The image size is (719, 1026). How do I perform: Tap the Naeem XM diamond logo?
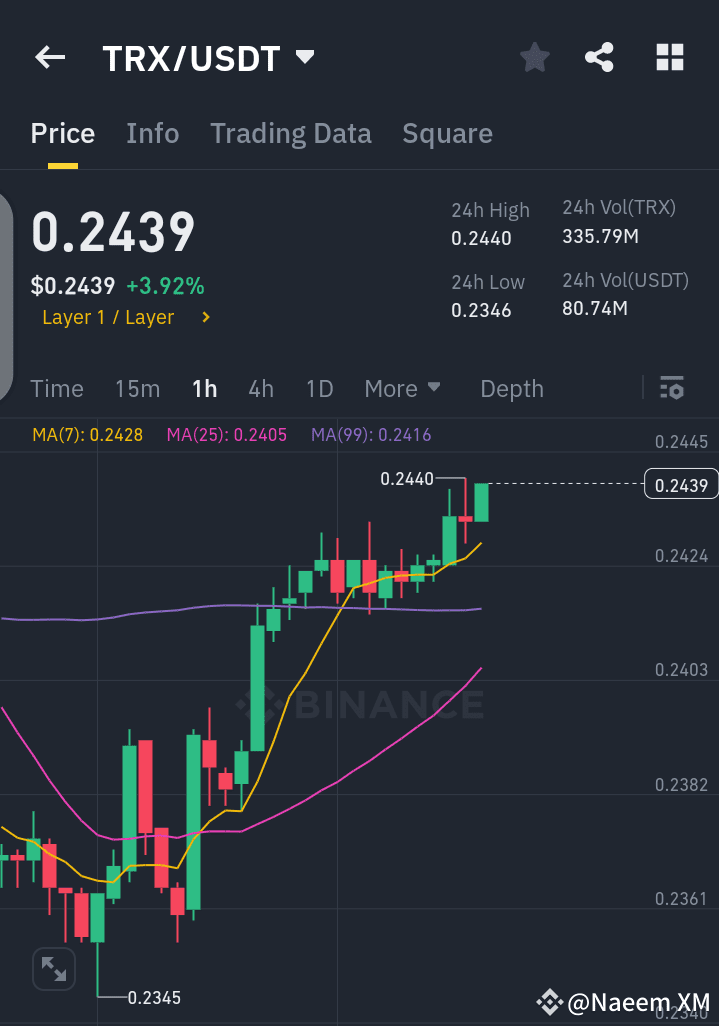pyautogui.click(x=551, y=1000)
